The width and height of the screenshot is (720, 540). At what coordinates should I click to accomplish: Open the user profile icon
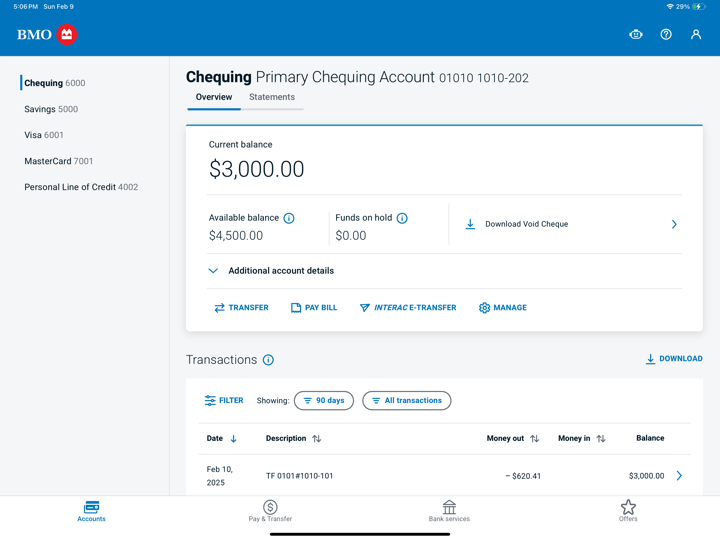coord(696,35)
